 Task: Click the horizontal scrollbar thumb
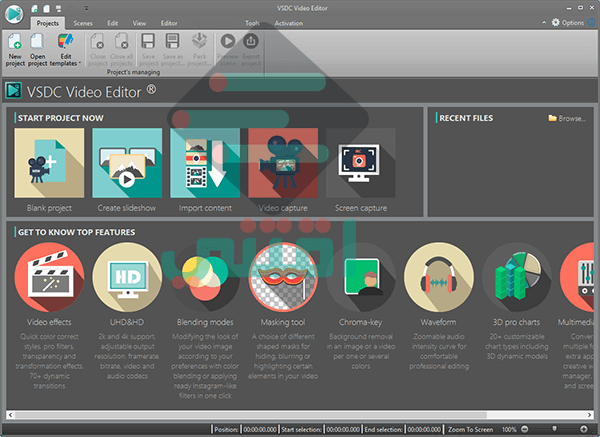pos(251,415)
